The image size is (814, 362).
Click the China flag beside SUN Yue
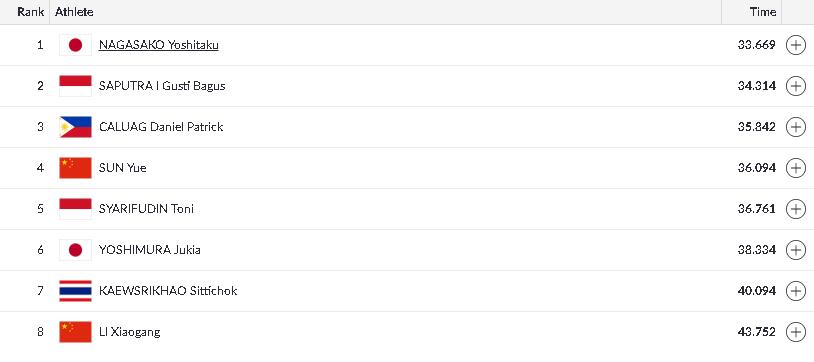click(x=75, y=168)
